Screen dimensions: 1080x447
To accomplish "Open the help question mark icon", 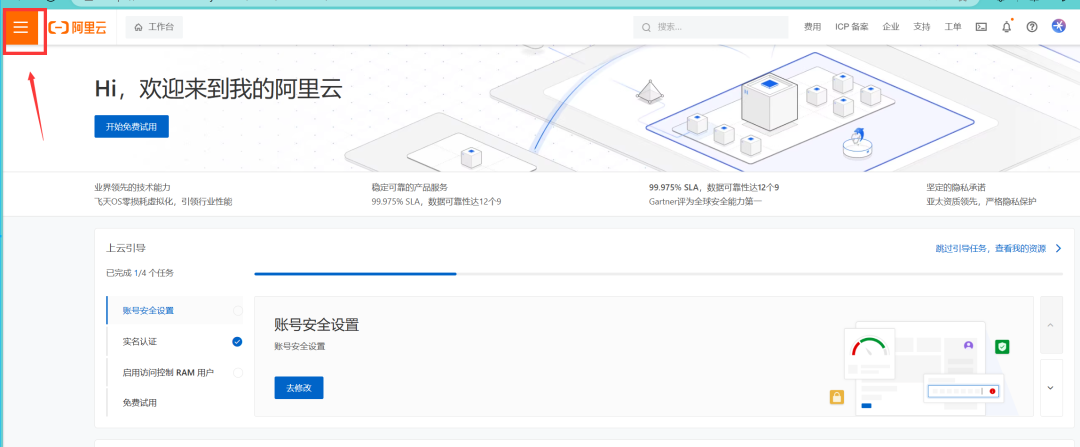I will [x=1032, y=28].
